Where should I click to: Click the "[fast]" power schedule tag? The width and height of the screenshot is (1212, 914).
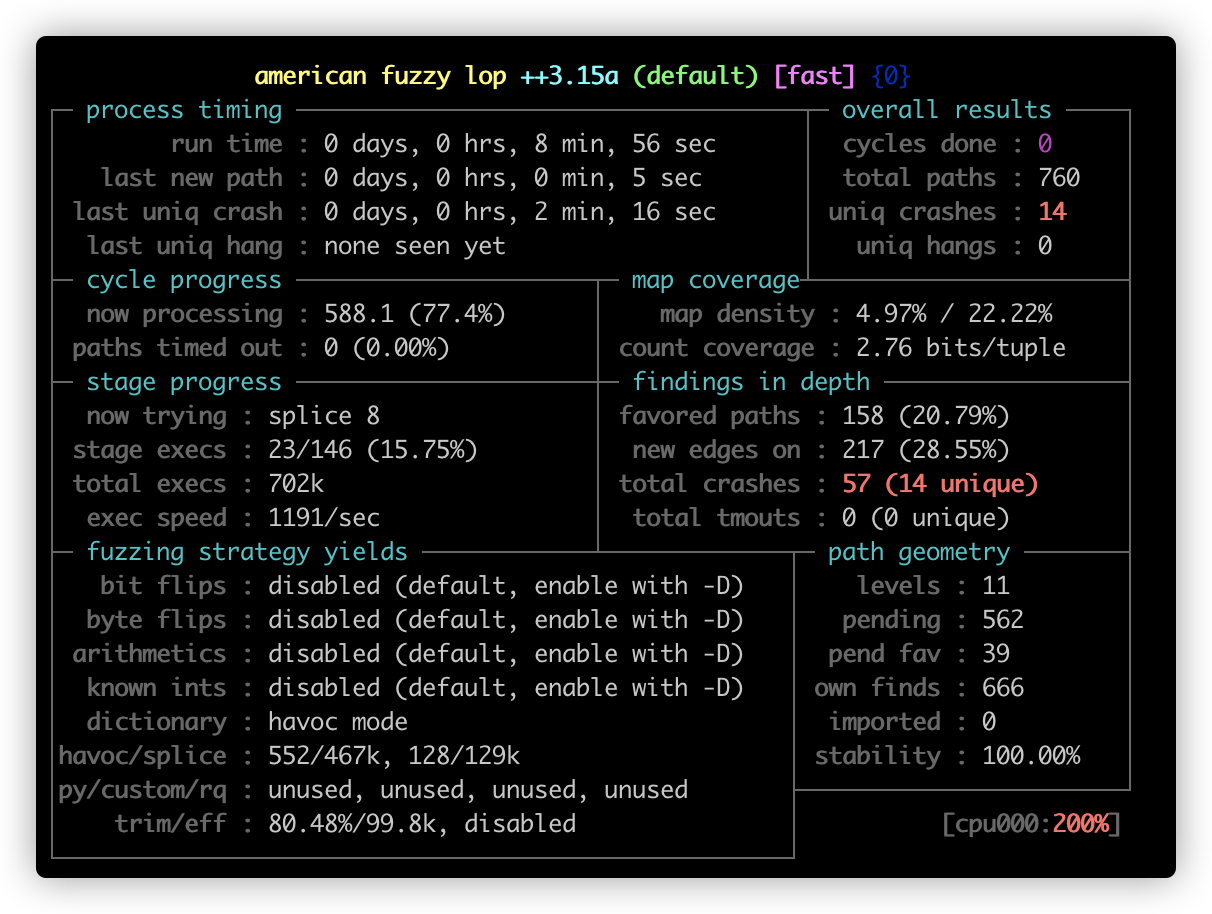pos(814,76)
